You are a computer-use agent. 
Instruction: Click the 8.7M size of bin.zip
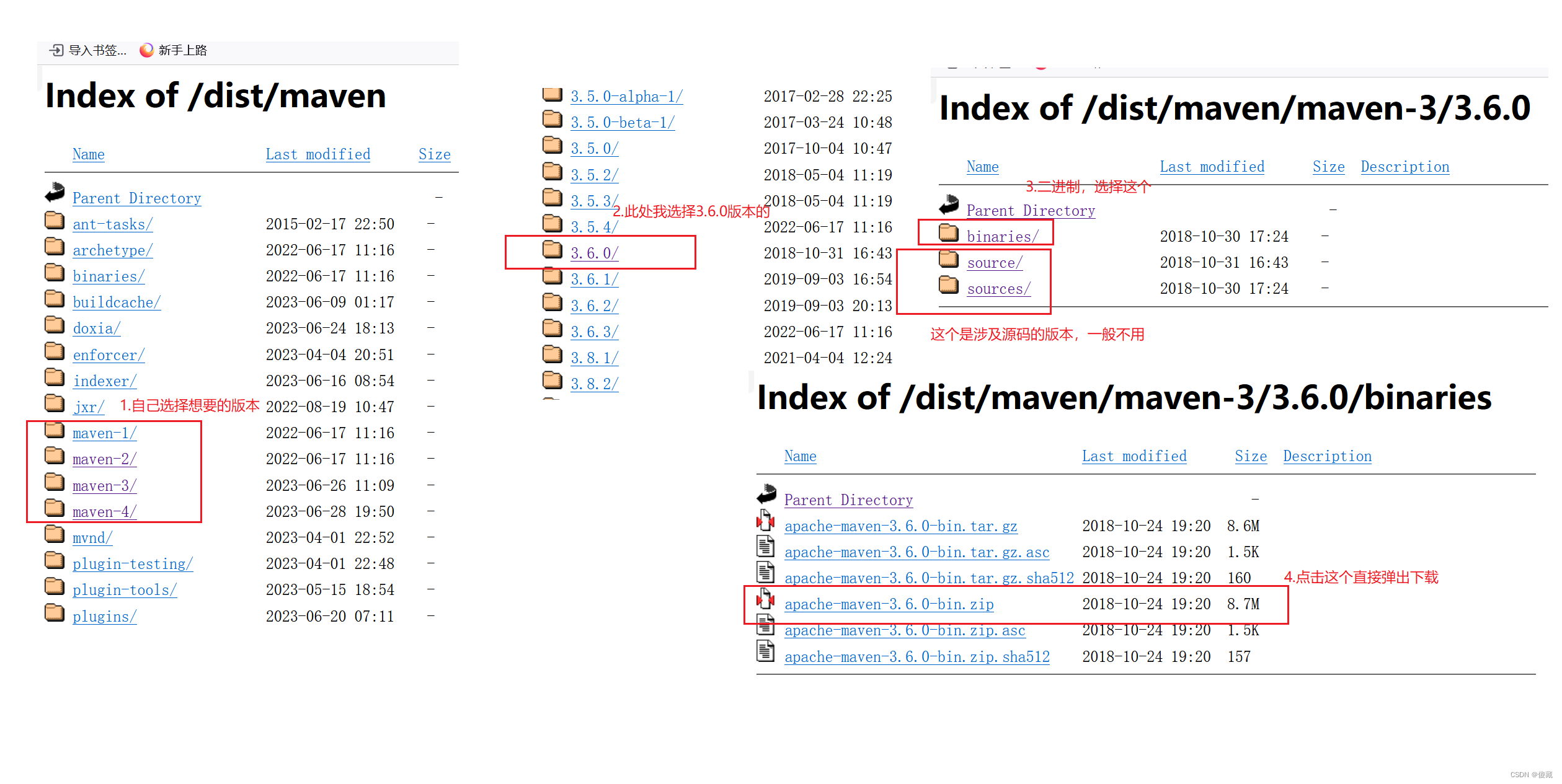coord(1243,604)
